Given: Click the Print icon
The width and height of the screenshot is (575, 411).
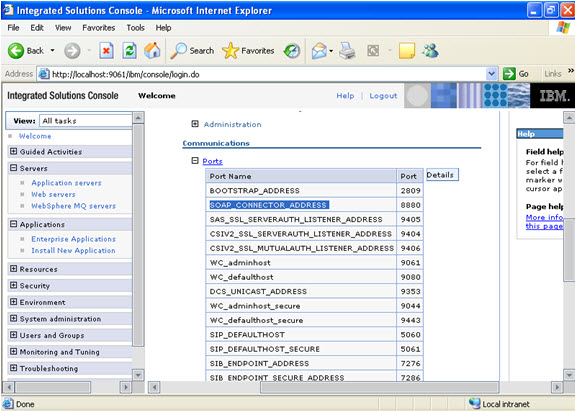Looking at the screenshot, I should click(347, 51).
